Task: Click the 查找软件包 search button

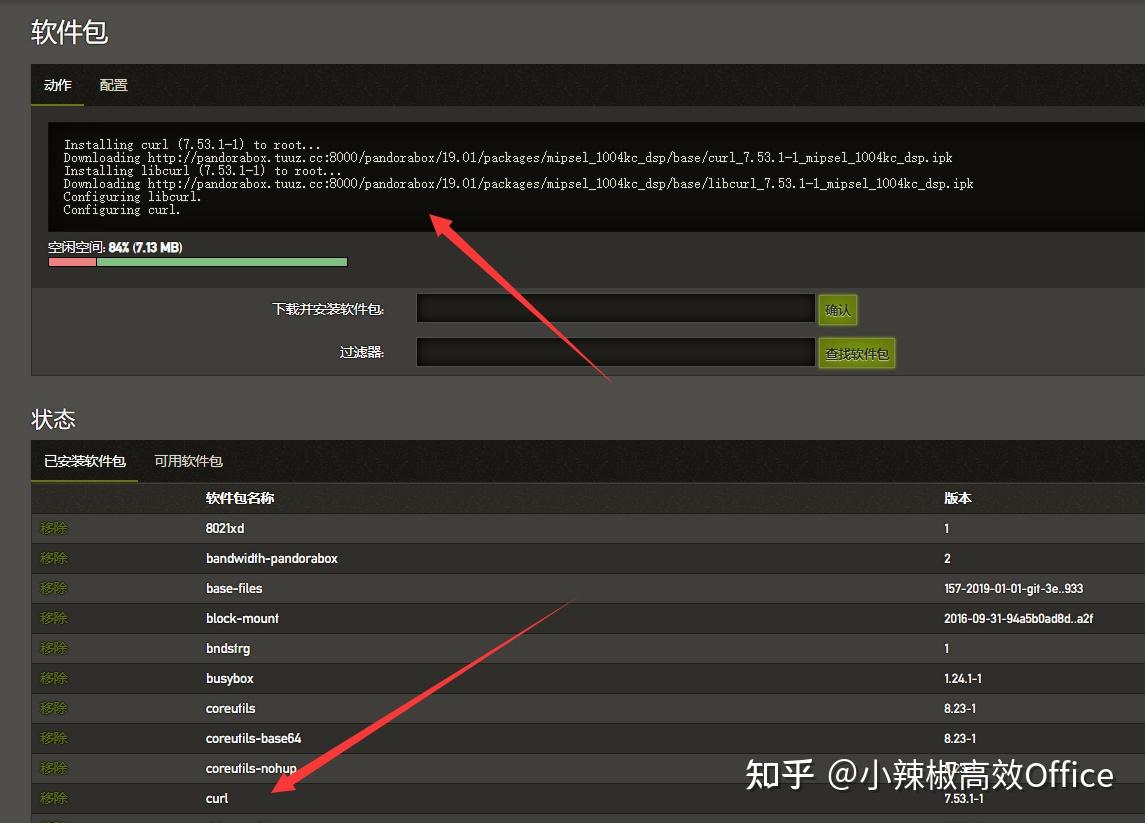Action: click(856, 352)
